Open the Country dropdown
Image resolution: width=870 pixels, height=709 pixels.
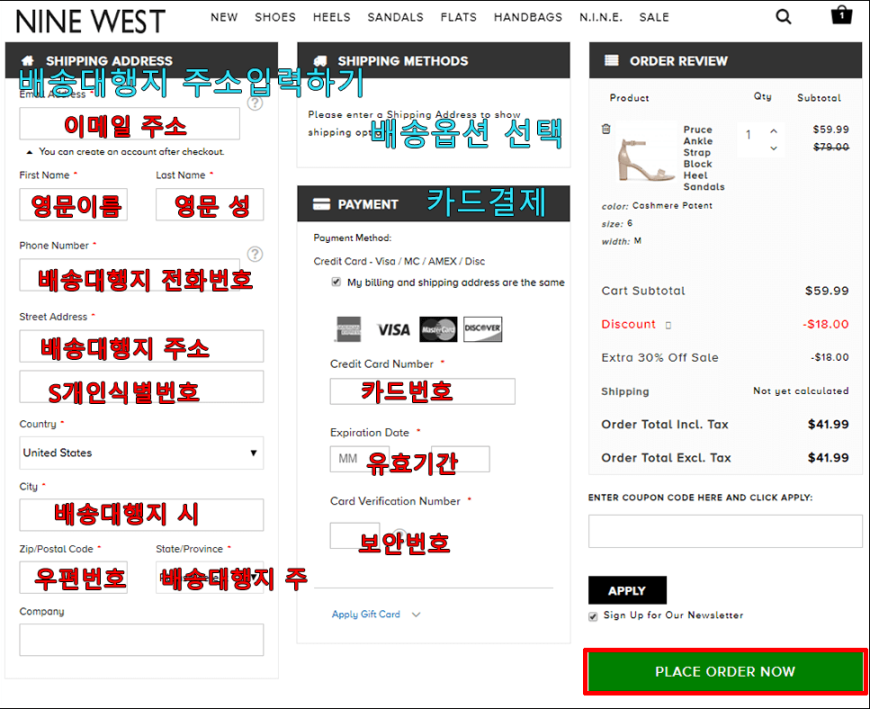(141, 453)
